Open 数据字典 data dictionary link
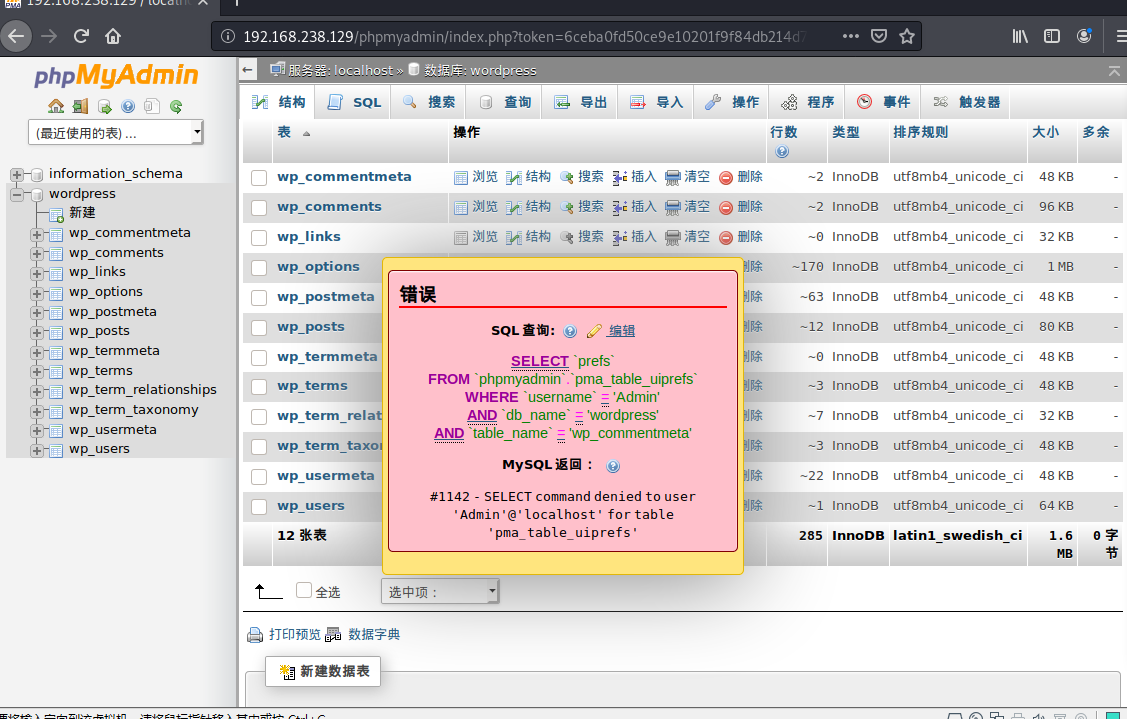The height and width of the screenshot is (719, 1127). (x=374, y=634)
